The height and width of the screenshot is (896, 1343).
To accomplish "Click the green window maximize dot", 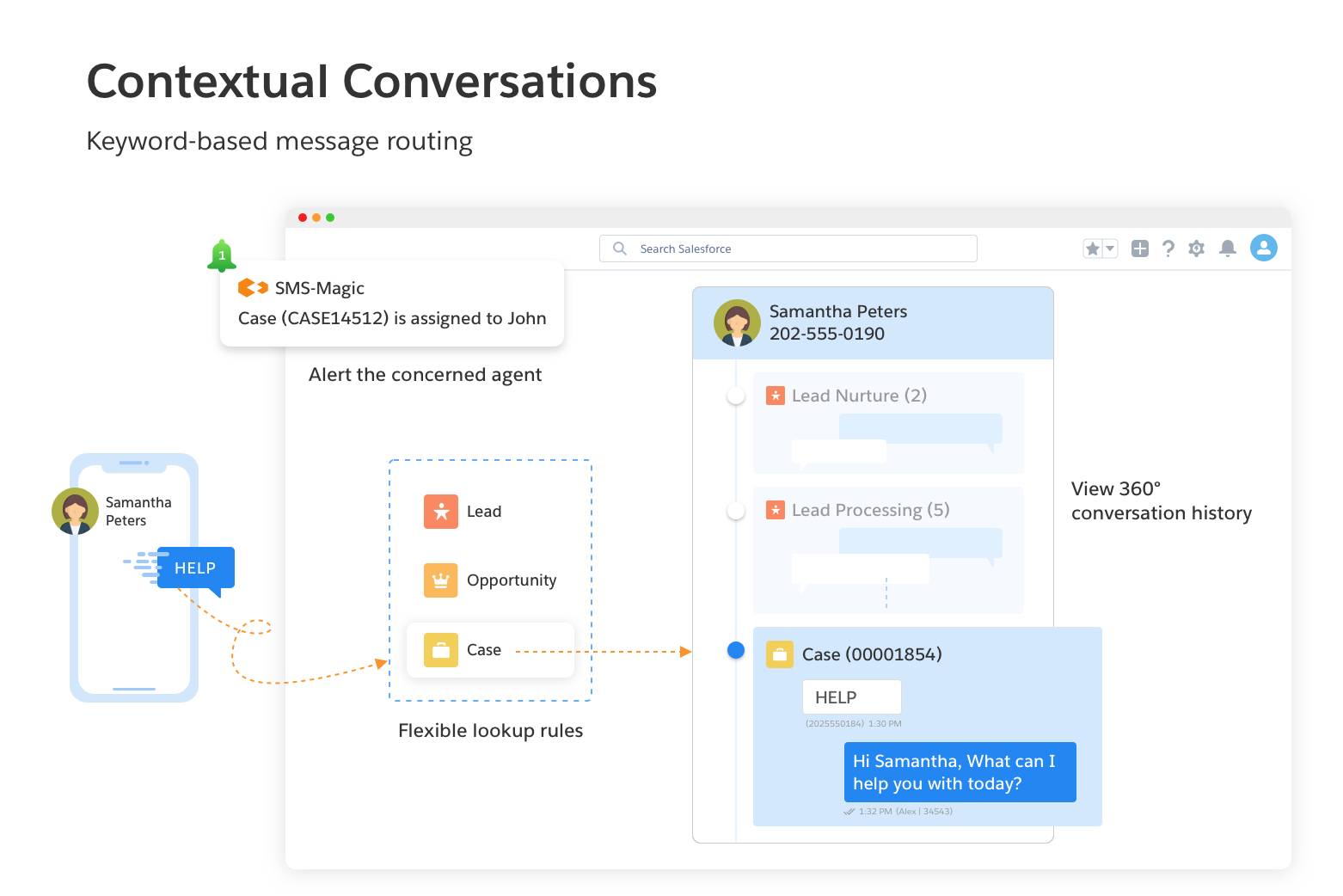I will tap(330, 218).
